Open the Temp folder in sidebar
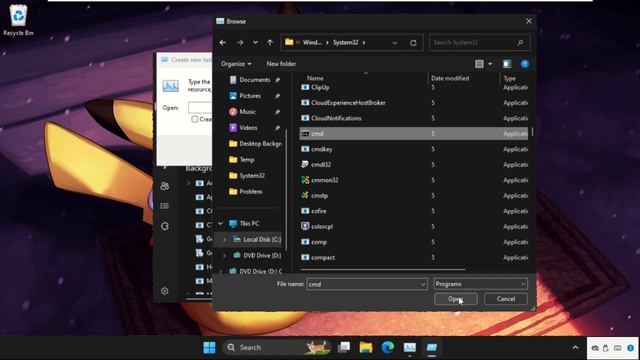 (x=247, y=160)
